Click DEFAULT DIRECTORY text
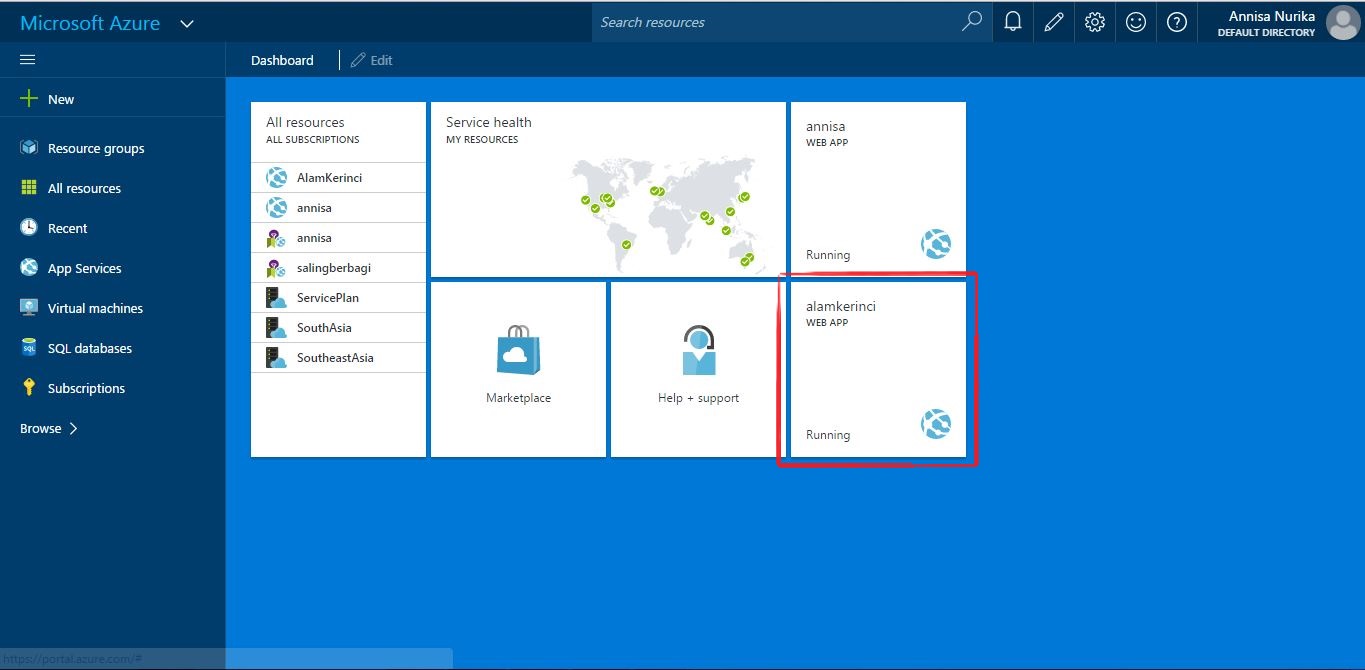1365x670 pixels. [1266, 33]
